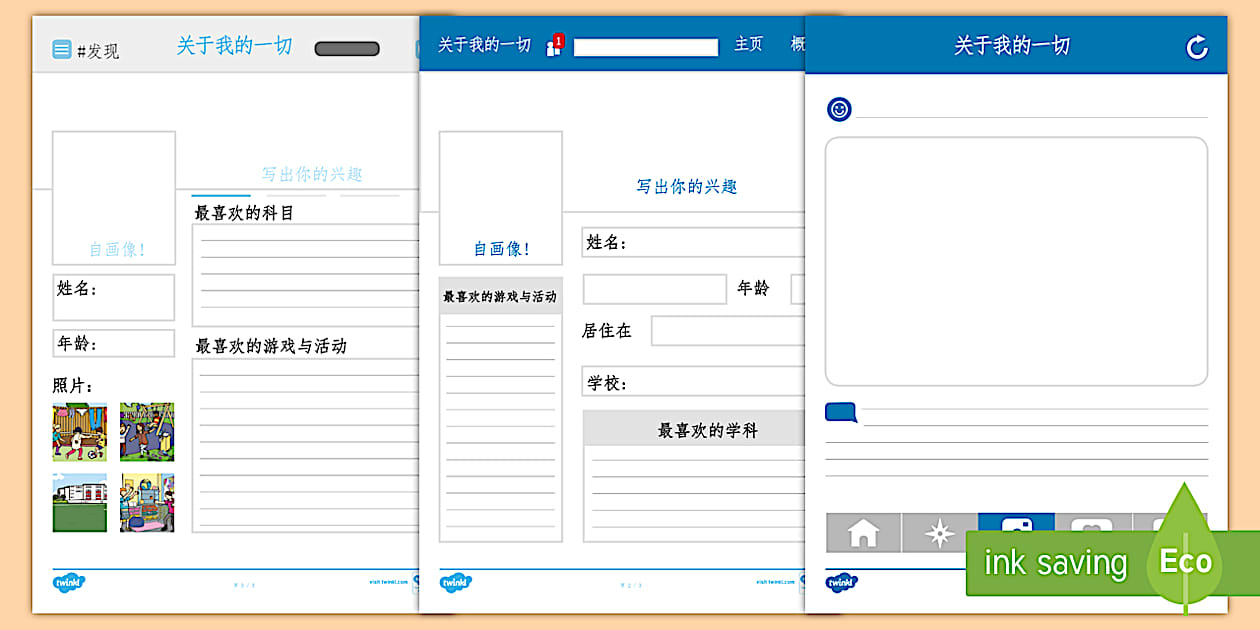Screen dimensions: 1260x630
Task: Open the top-left playground photo thumbnail
Action: pos(80,432)
